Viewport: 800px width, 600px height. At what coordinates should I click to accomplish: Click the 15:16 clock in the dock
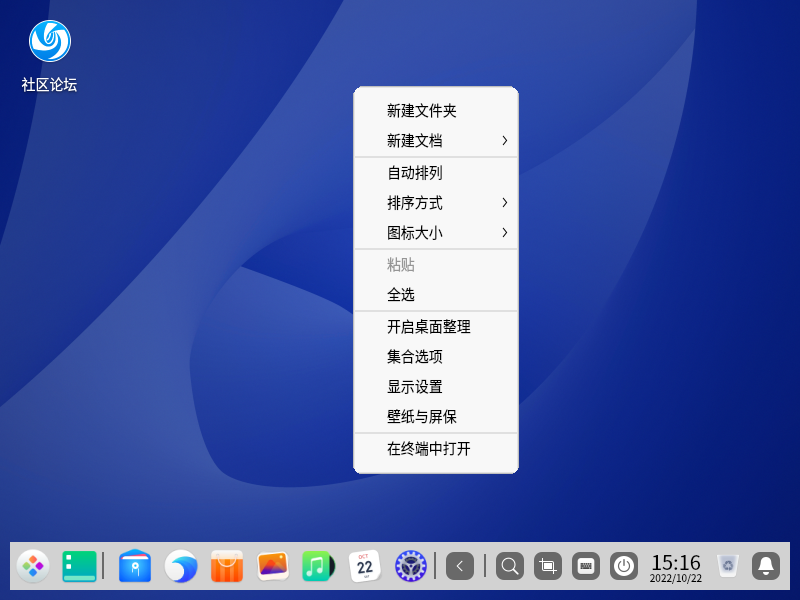(x=676, y=567)
